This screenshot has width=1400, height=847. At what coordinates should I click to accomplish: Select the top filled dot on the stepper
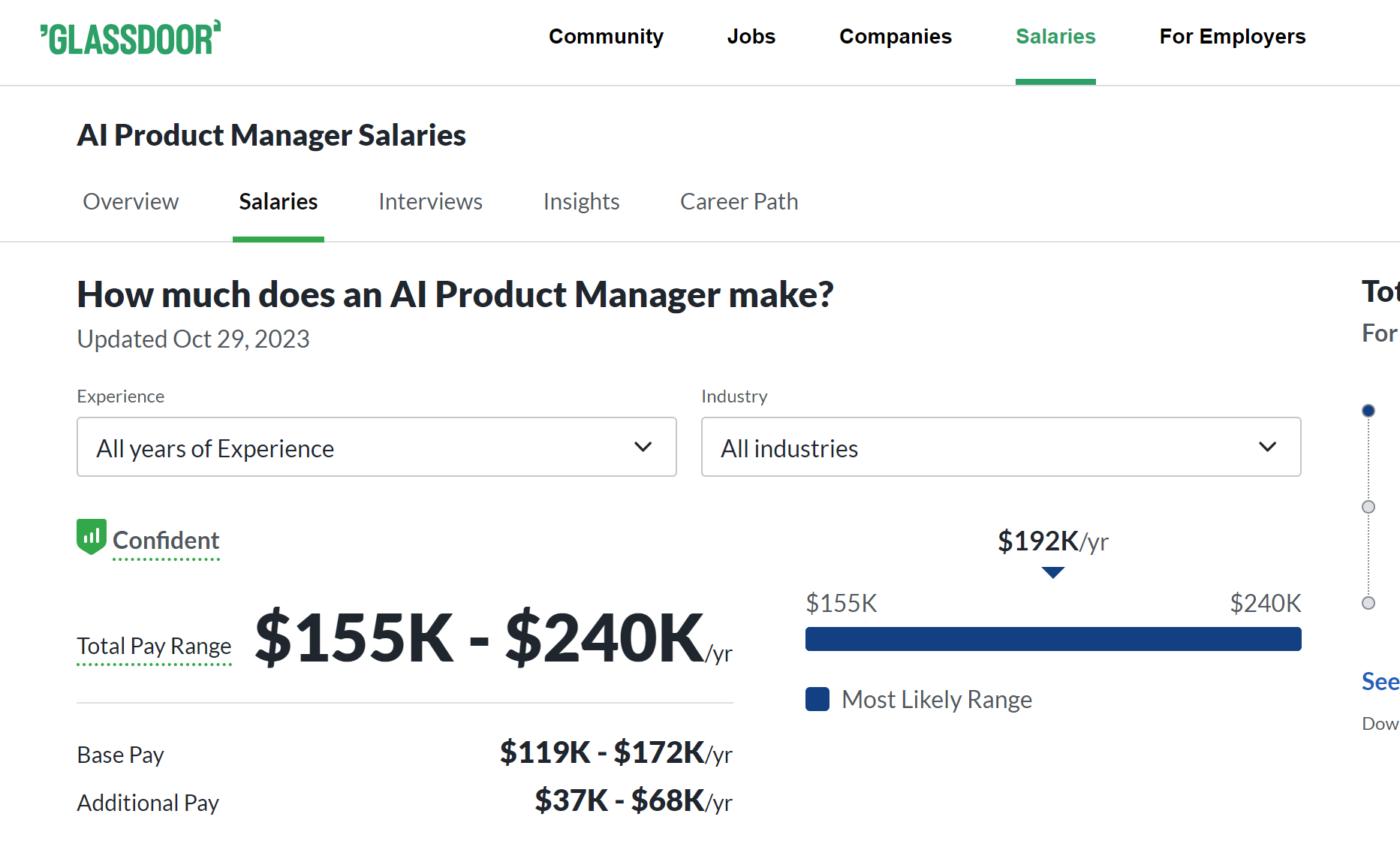point(1368,410)
